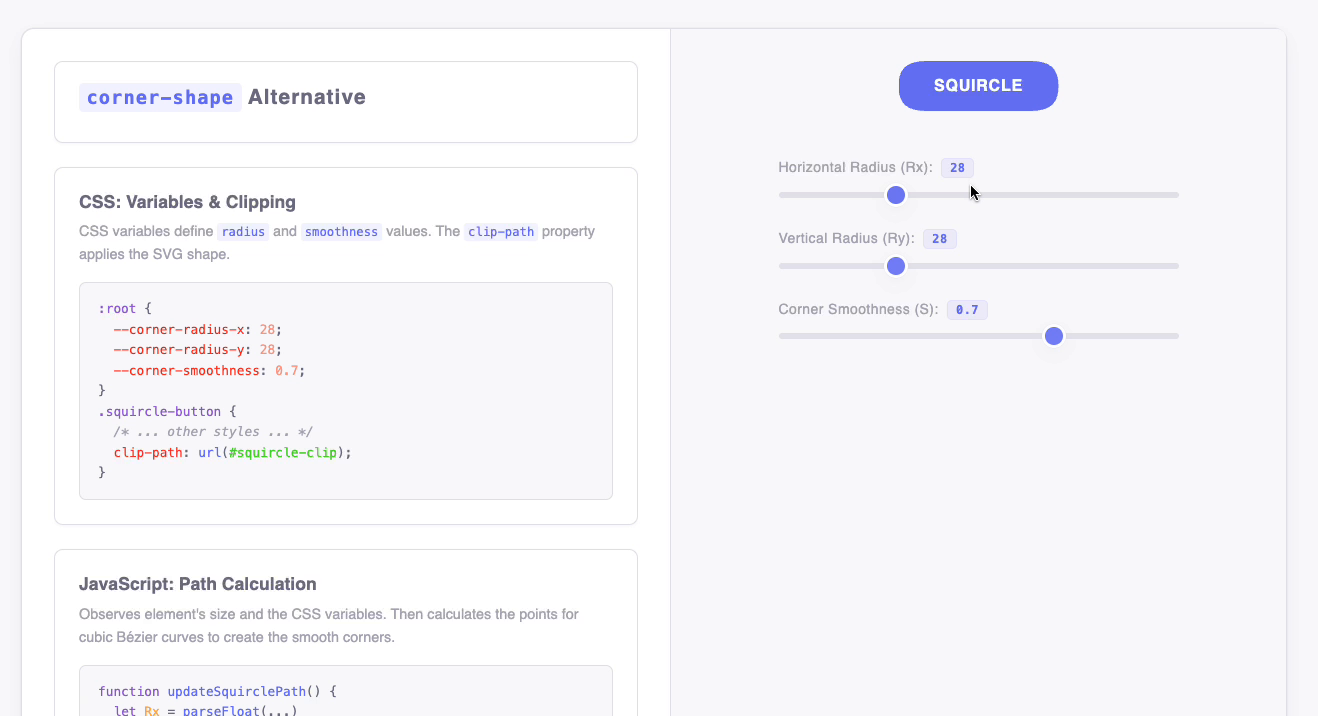Click the Corner Smoothness slider handle

tap(1053, 336)
